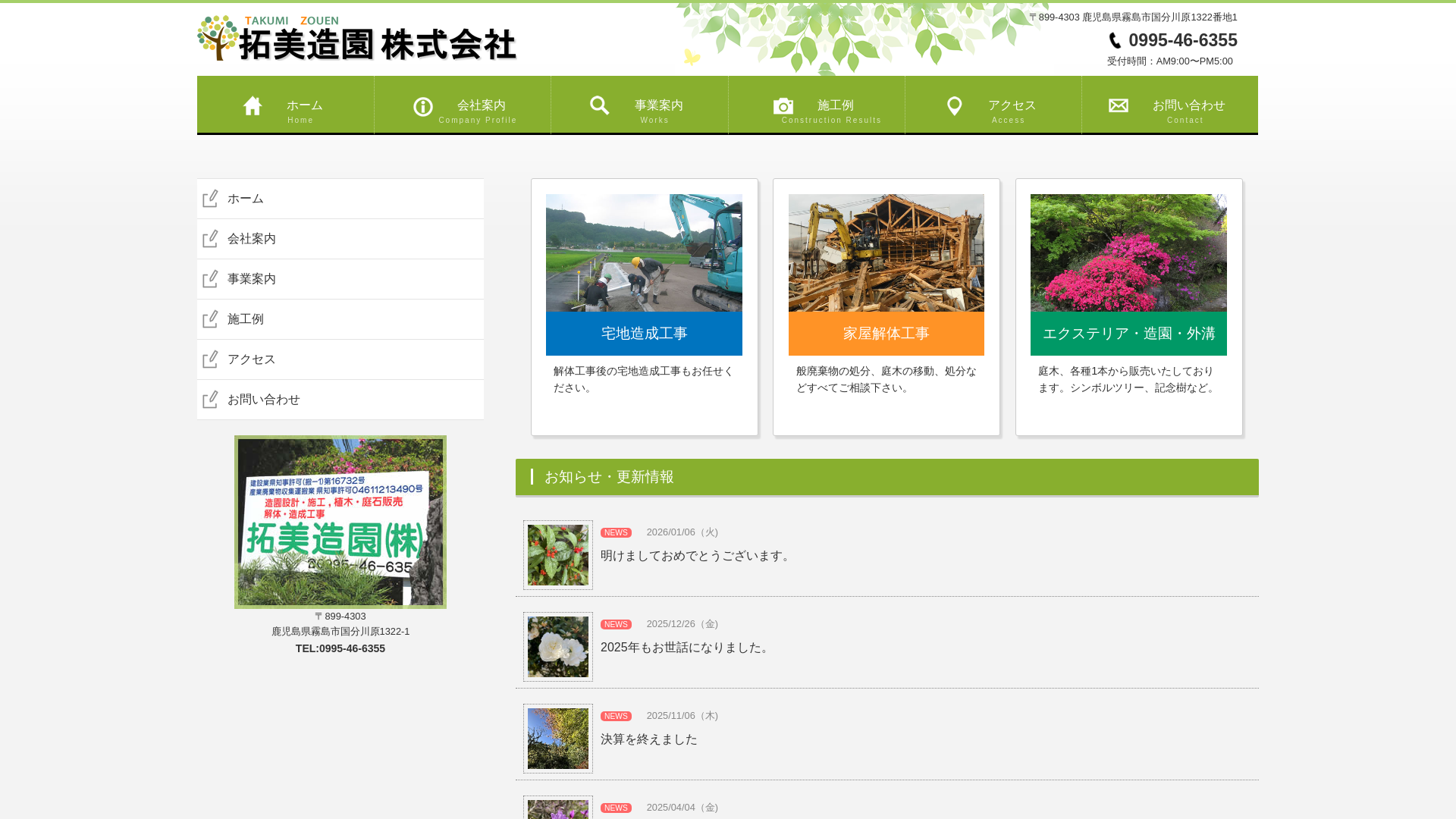
Task: Click the pencil icon beside sidebar ホーム
Action: pos(210,199)
